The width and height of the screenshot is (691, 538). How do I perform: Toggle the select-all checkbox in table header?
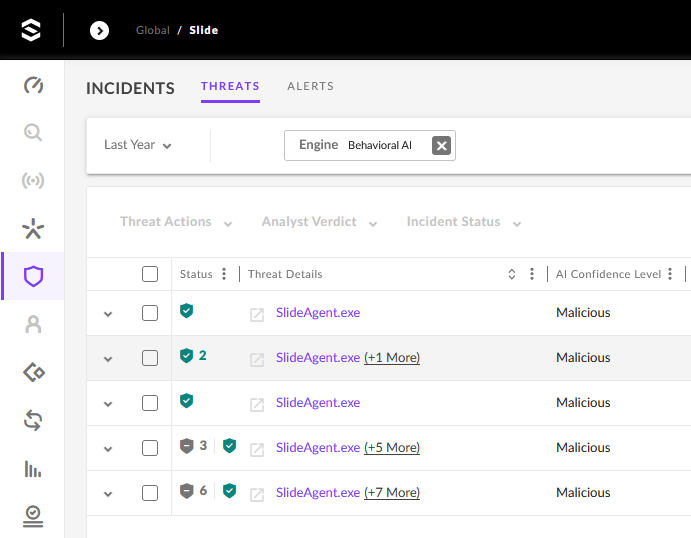(x=150, y=274)
